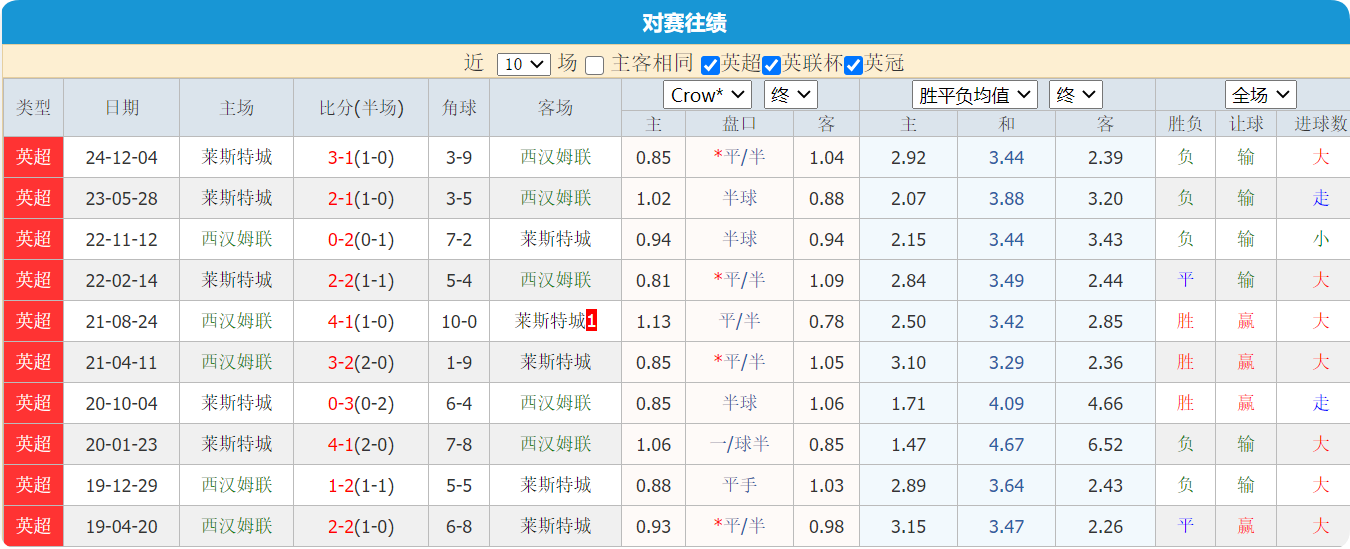This screenshot has height=549, width=1350.
Task: Click the red card badge beside 莱斯特城
Action: pos(592,321)
